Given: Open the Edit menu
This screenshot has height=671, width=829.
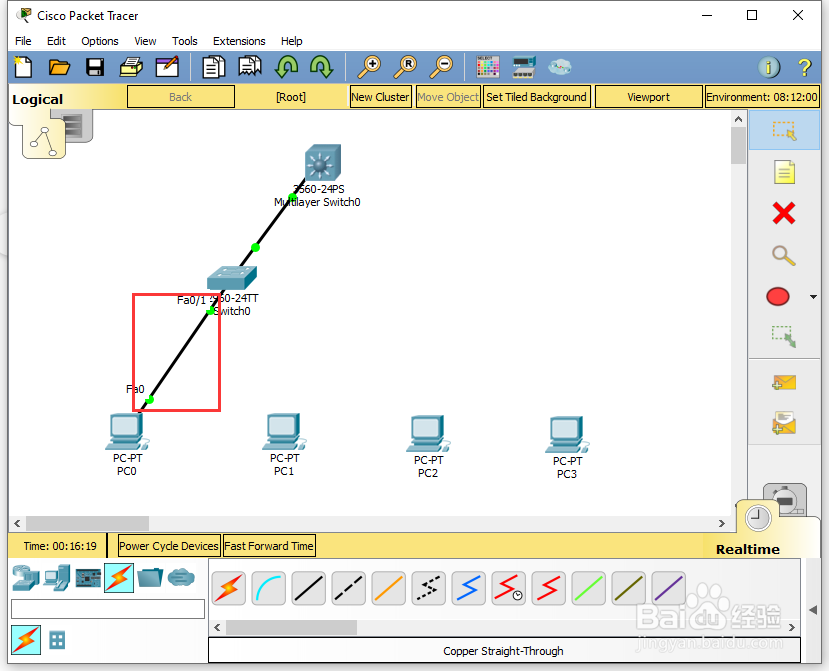Looking at the screenshot, I should [x=56, y=41].
